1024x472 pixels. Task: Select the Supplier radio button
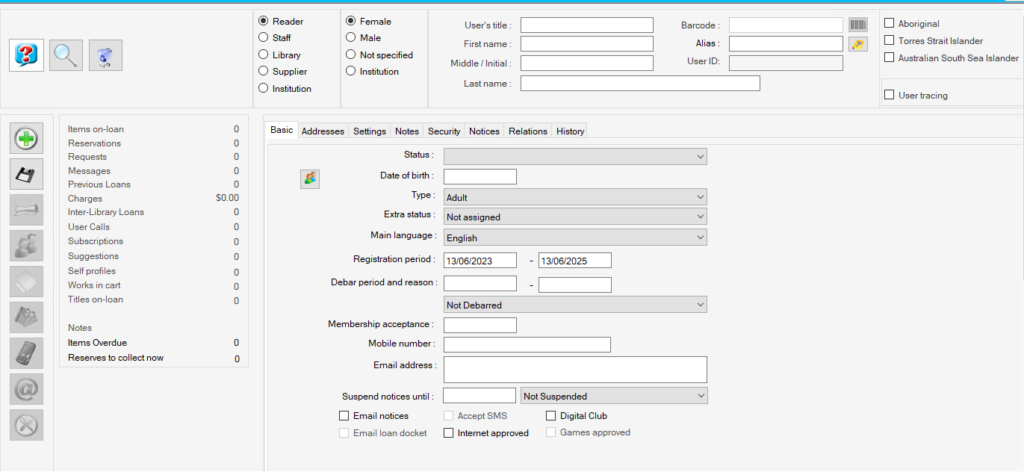pos(263,71)
